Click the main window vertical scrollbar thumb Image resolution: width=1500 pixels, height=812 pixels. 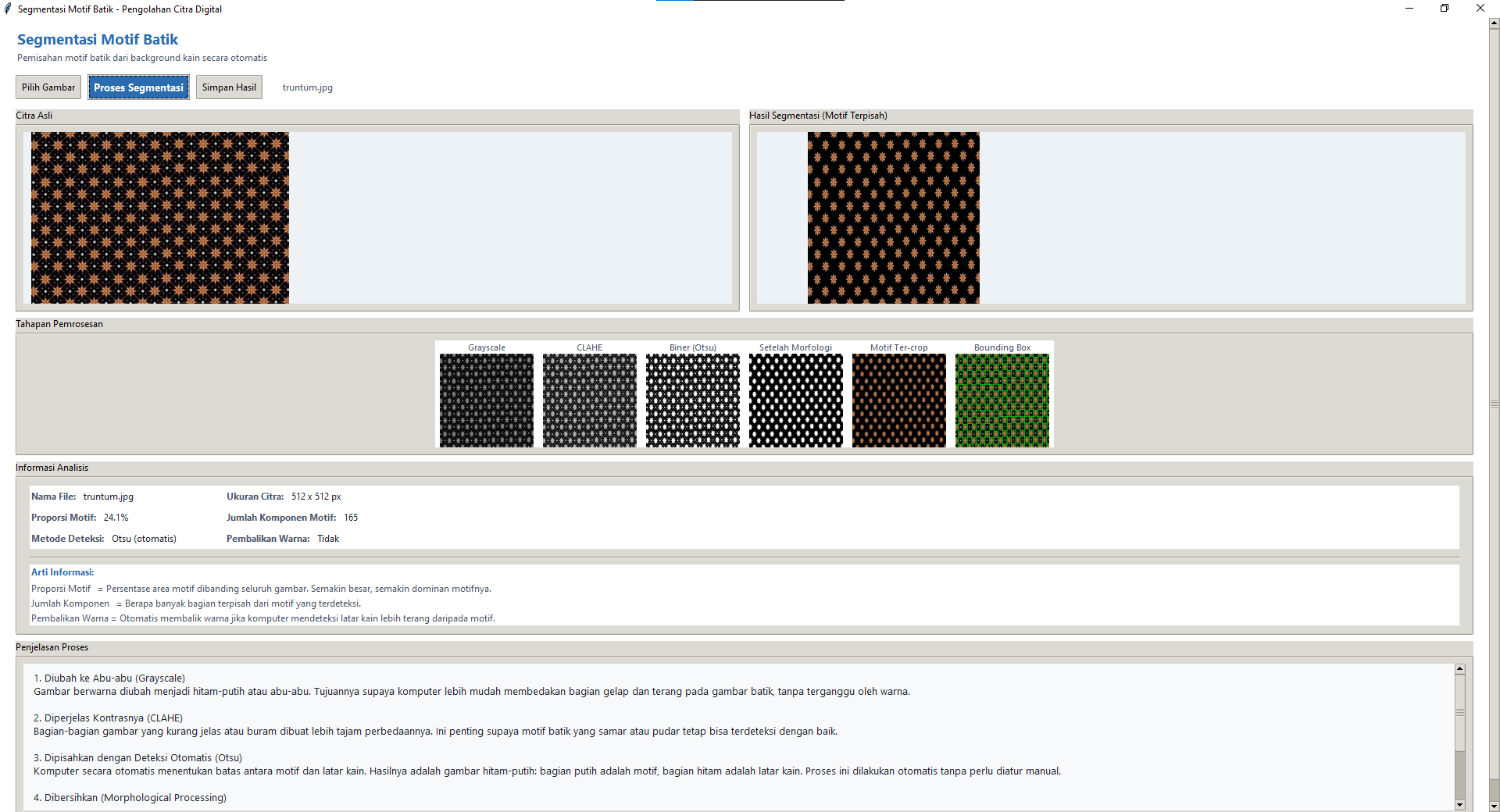pyautogui.click(x=1494, y=404)
